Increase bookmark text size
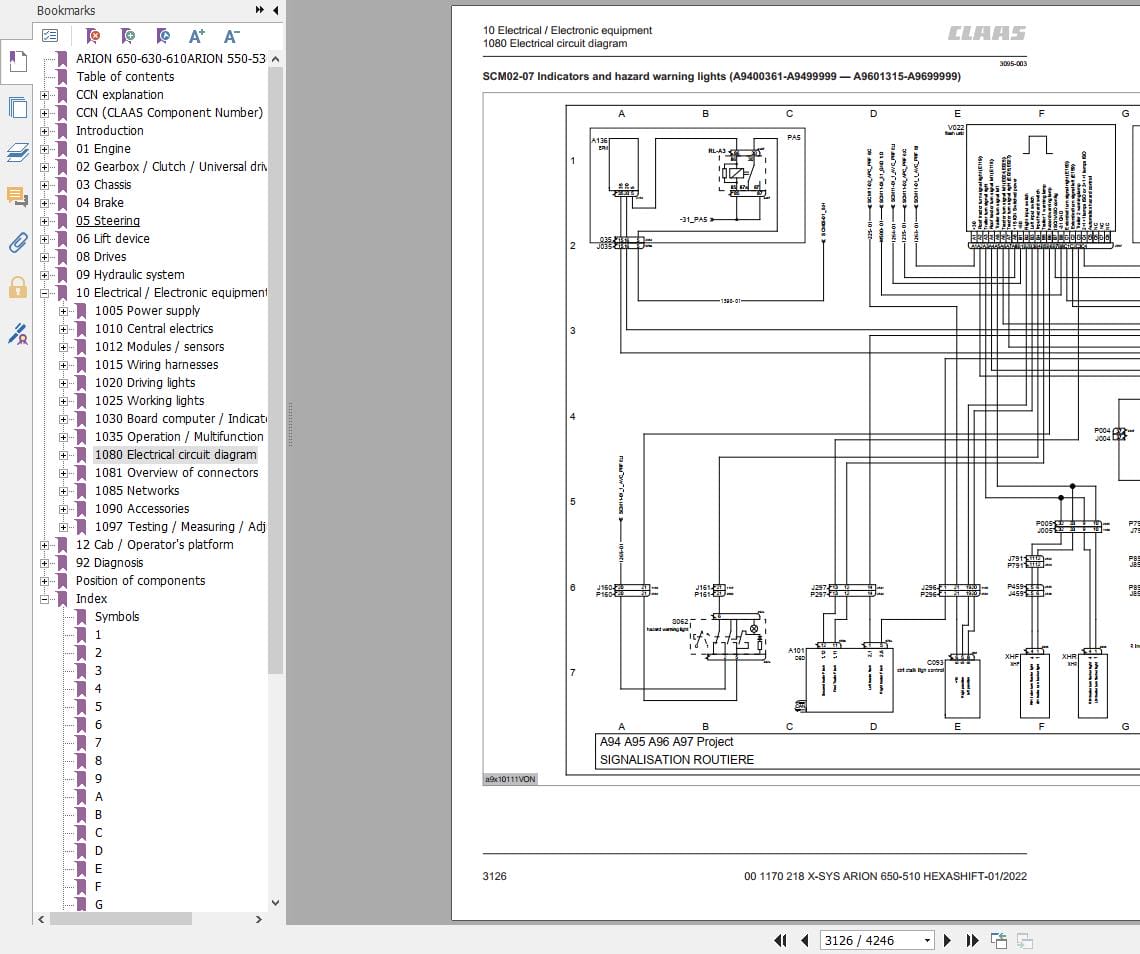The width and height of the screenshot is (1140, 954). [197, 36]
